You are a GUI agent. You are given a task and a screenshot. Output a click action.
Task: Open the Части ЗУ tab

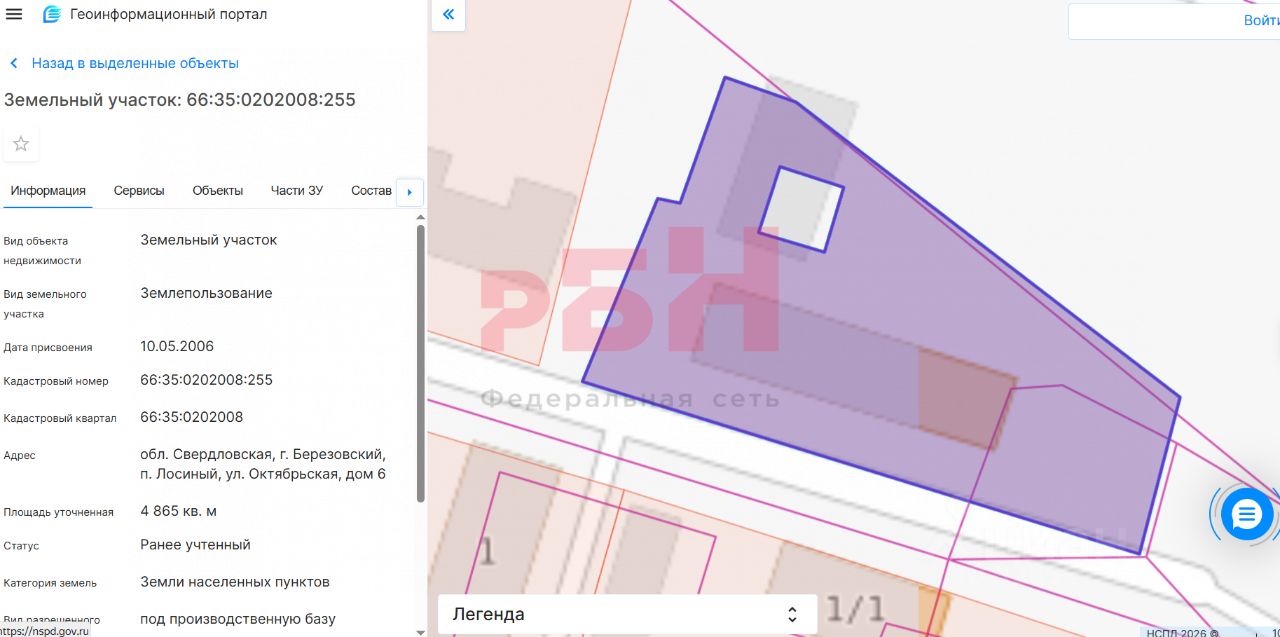click(297, 191)
